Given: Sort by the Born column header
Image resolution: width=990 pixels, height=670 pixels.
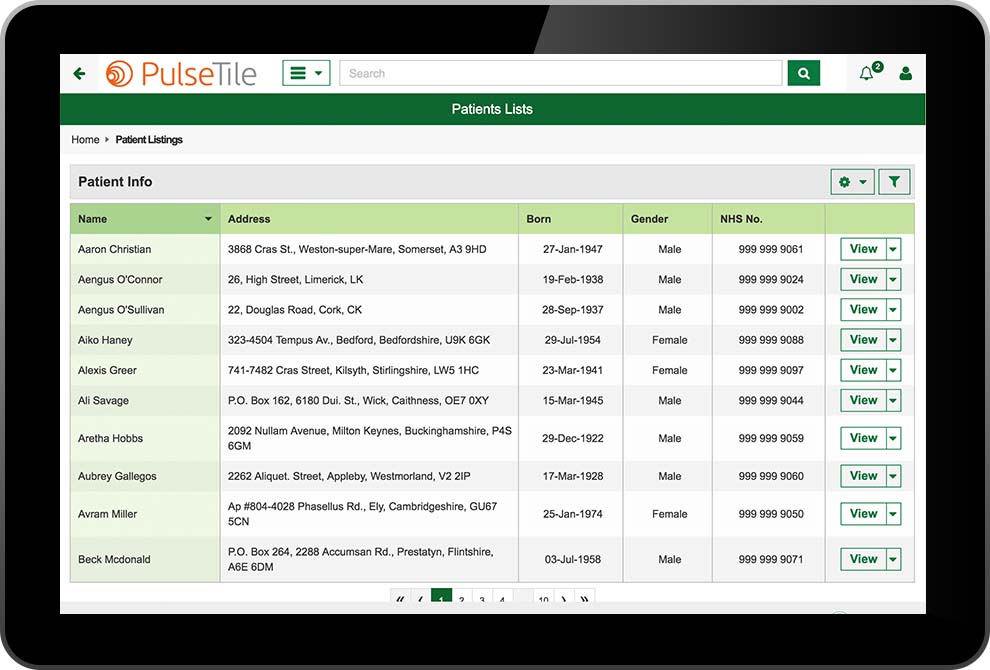Looking at the screenshot, I should coord(539,219).
